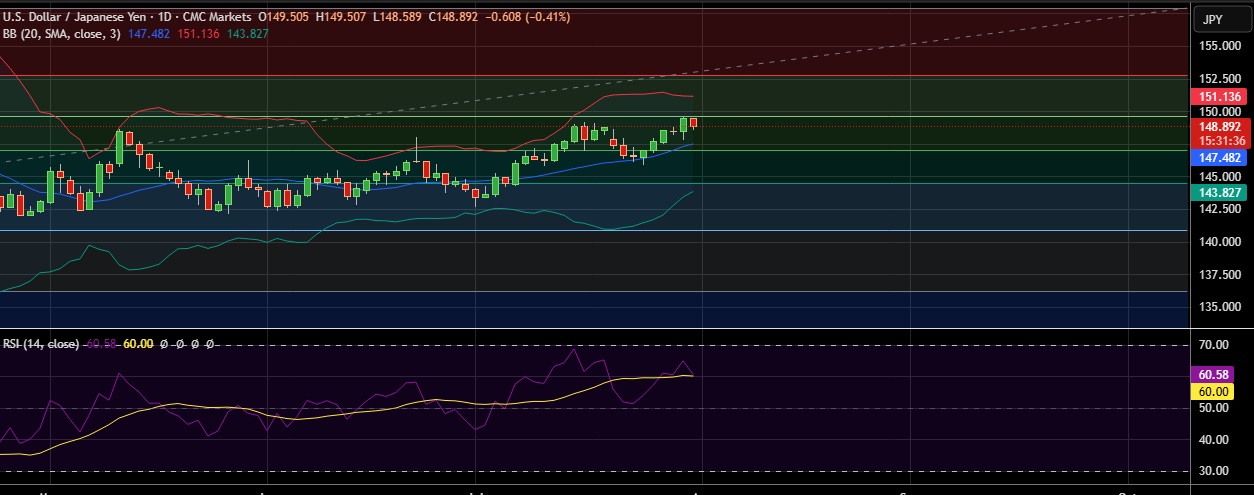Click the 30.00 level on RSI scale

[x=1214, y=471]
